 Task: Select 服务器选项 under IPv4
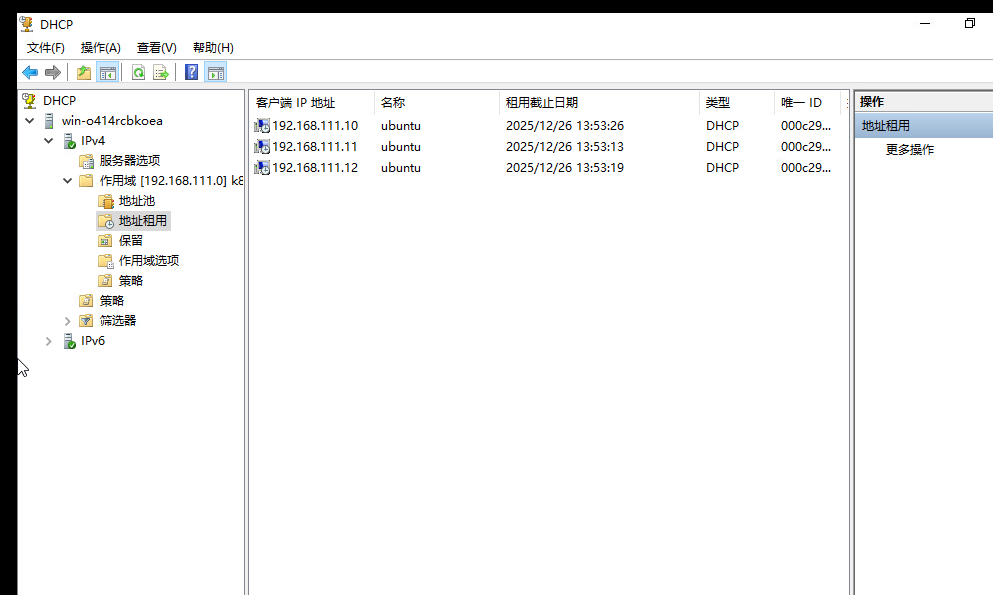[x=129, y=161]
